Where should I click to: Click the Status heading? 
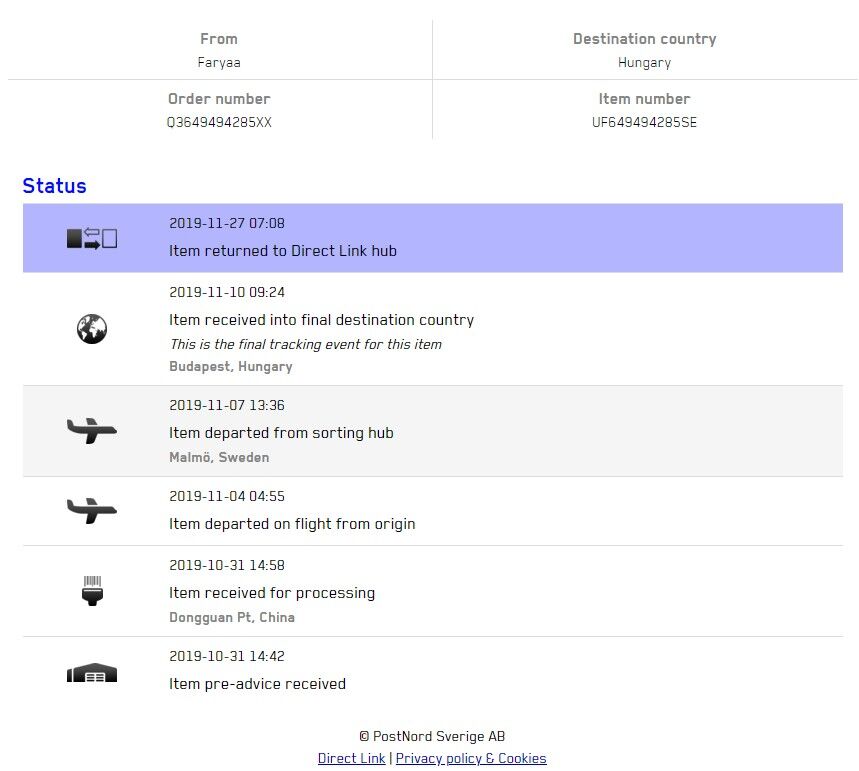pos(54,186)
